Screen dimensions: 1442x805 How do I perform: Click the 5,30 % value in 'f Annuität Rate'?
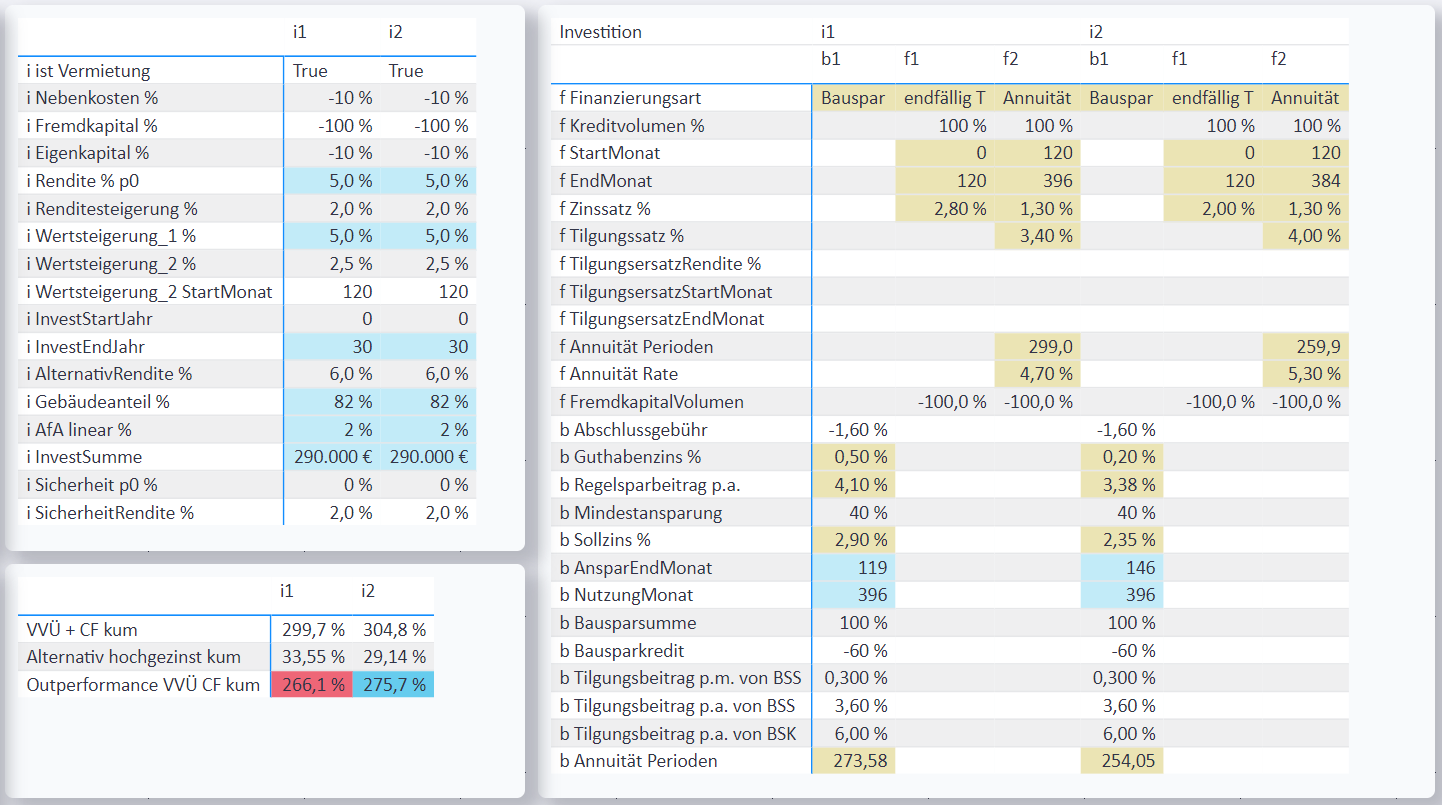[1306, 374]
